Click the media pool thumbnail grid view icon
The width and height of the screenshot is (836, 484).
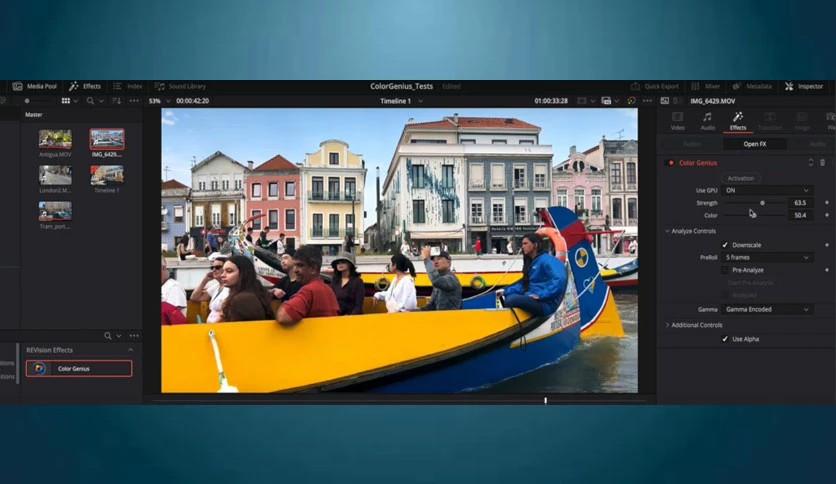[x=66, y=101]
